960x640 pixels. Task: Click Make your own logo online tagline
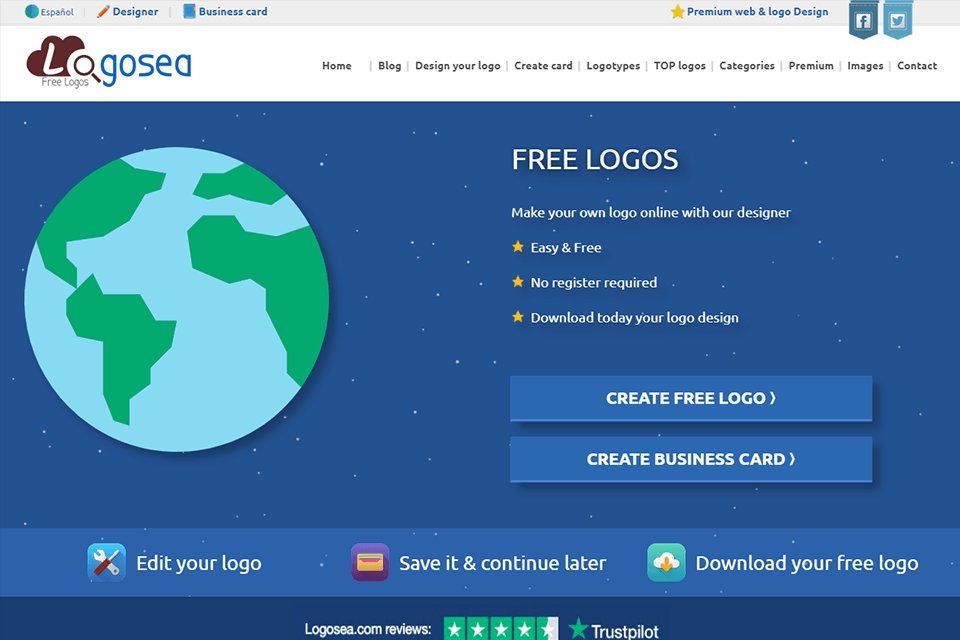651,213
